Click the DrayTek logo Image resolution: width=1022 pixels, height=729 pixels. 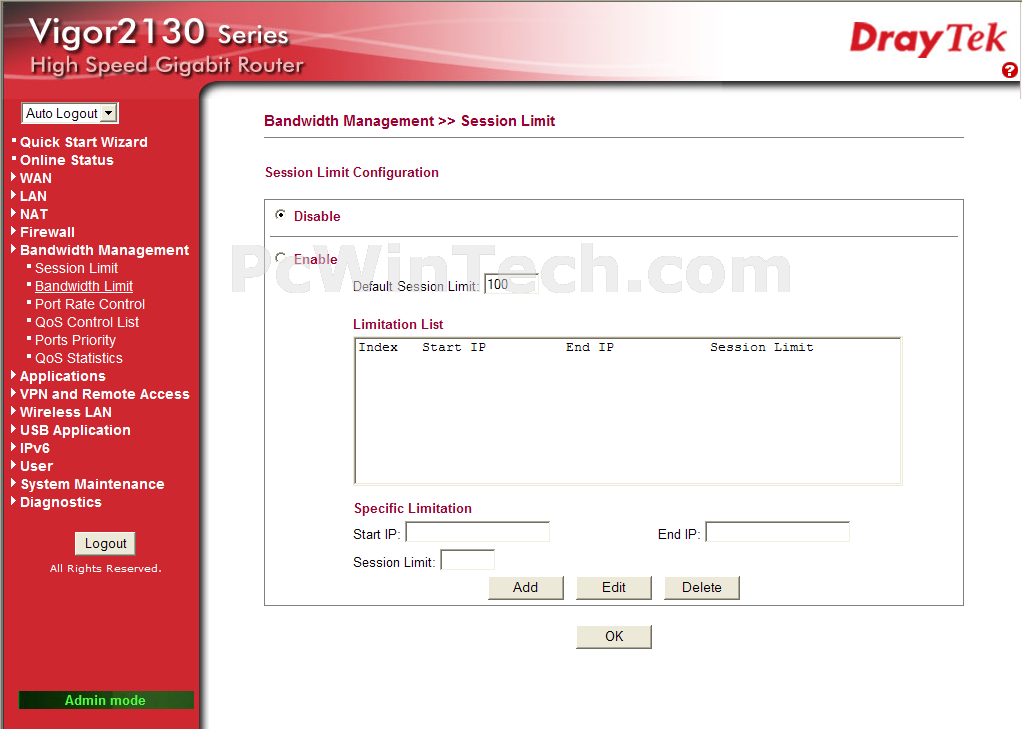click(928, 38)
